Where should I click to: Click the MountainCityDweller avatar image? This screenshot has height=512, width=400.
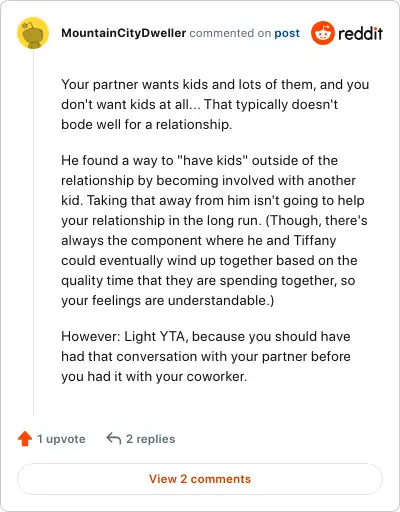pyautogui.click(x=33, y=33)
